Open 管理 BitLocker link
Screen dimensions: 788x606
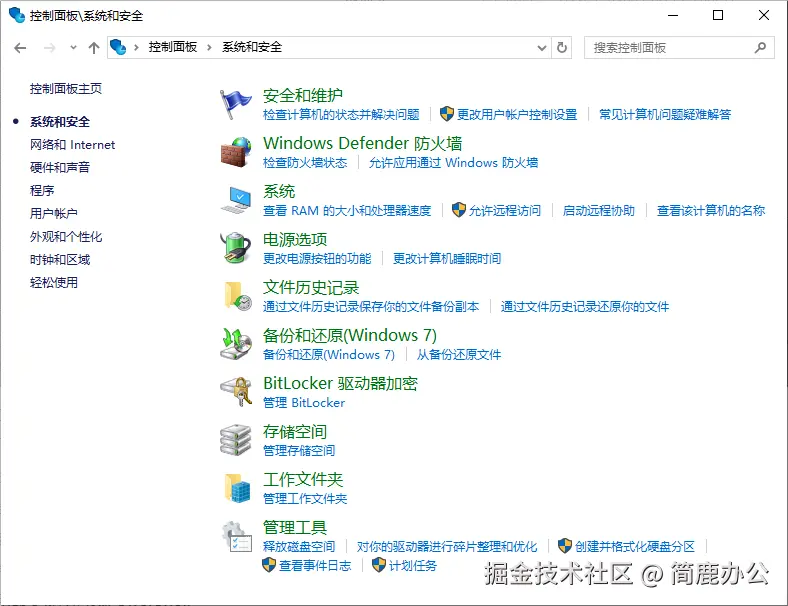304,402
